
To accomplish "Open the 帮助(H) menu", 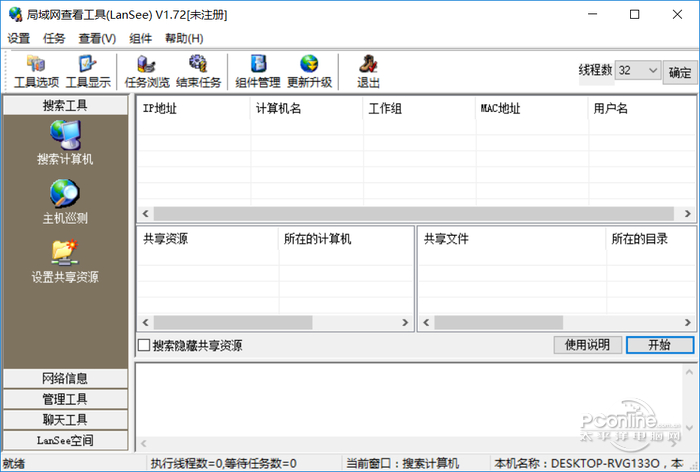I will point(184,38).
